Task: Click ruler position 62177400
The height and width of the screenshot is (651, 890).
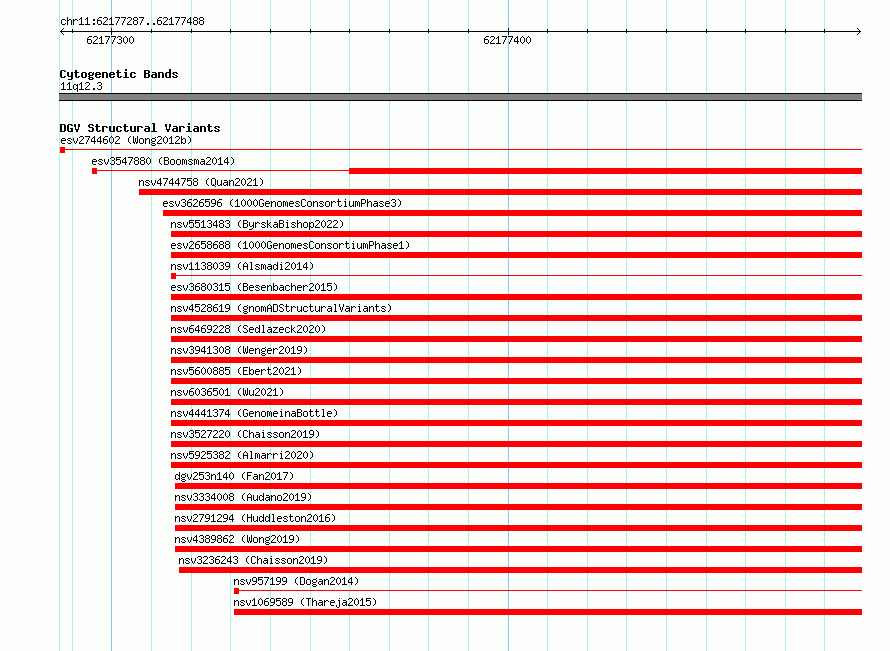Action: 507,40
